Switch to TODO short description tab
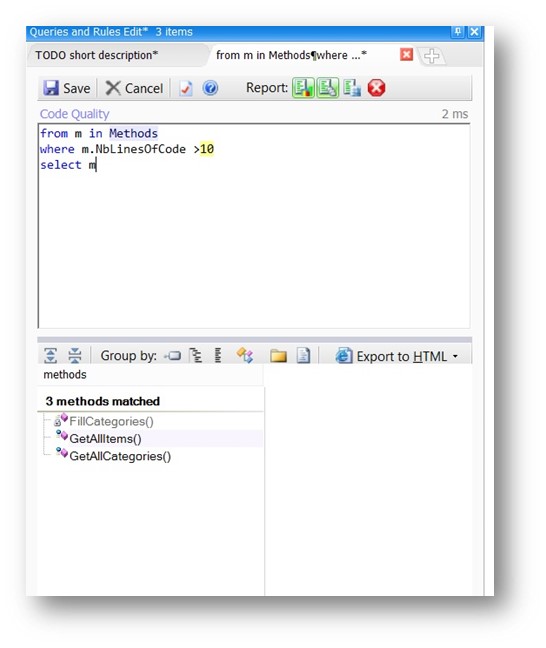 click(x=97, y=55)
